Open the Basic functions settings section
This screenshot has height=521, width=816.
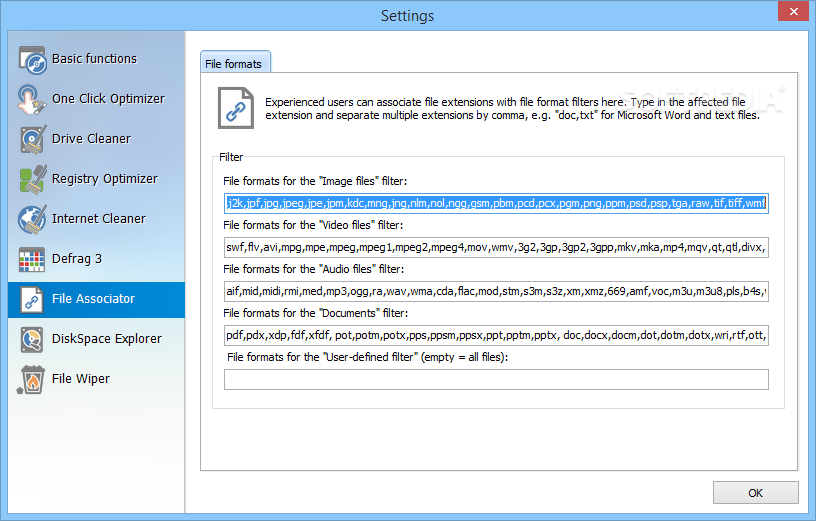pos(94,59)
